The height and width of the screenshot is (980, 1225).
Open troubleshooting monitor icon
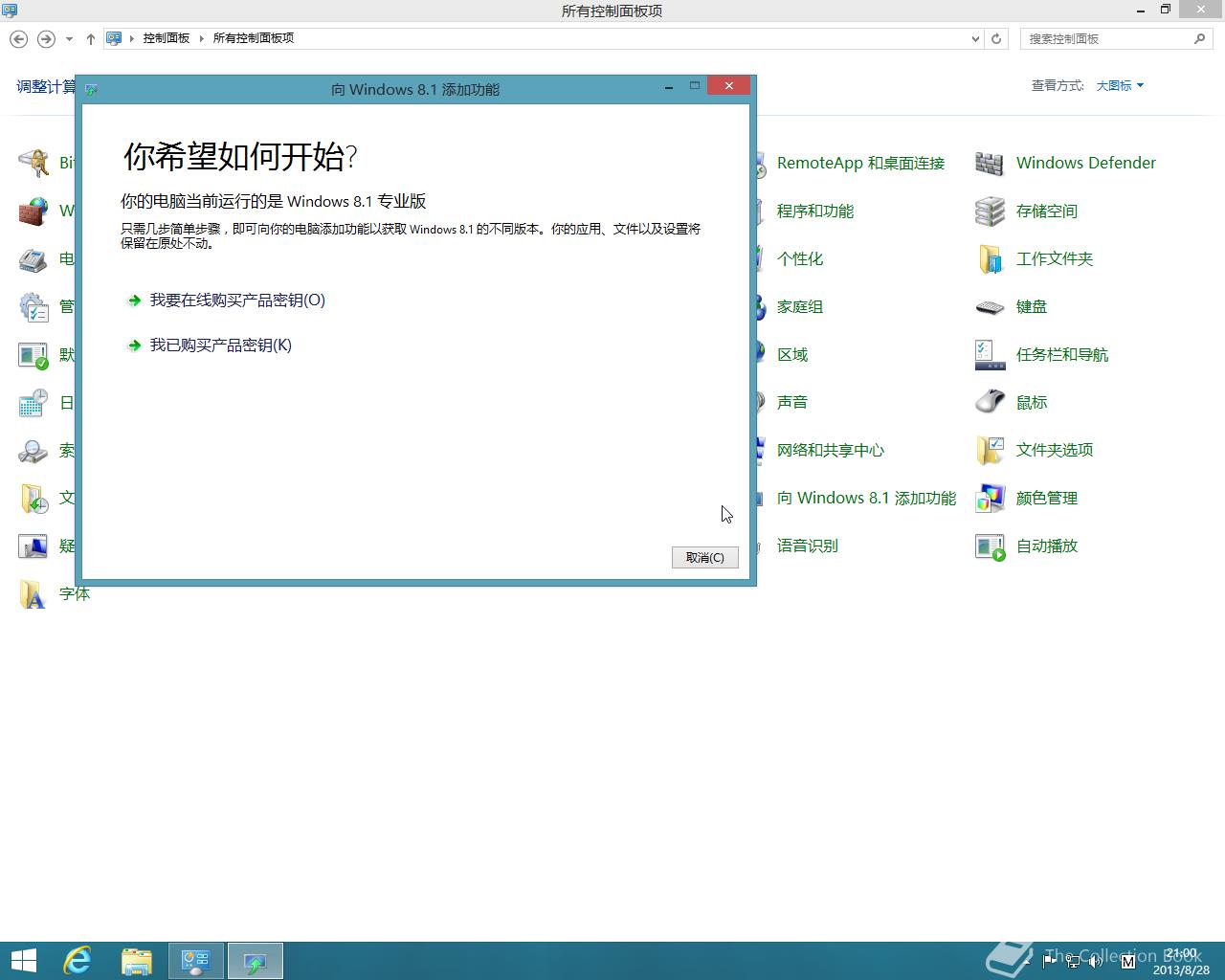[x=33, y=546]
